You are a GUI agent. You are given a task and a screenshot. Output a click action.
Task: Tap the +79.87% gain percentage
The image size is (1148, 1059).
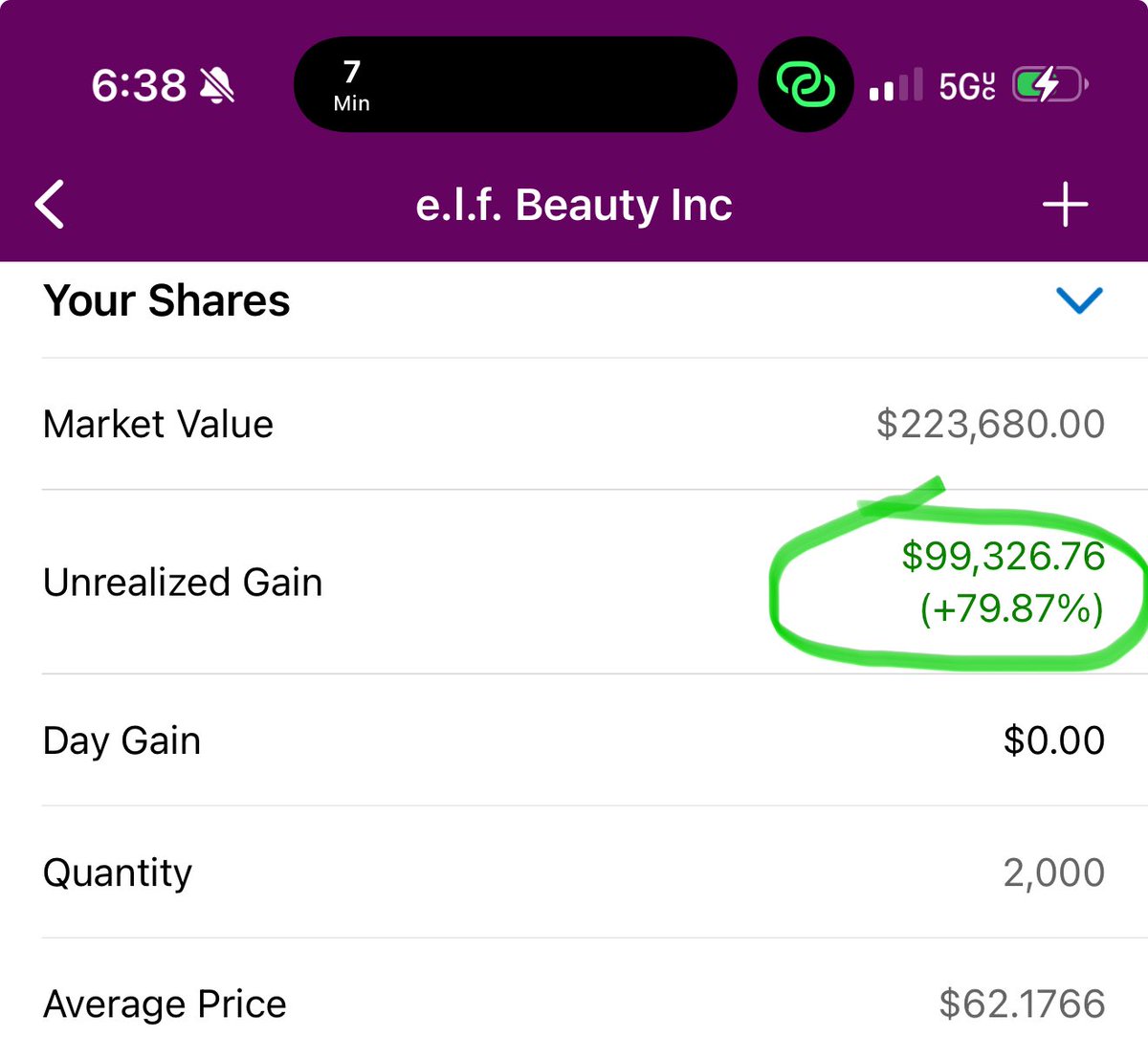tap(1011, 608)
